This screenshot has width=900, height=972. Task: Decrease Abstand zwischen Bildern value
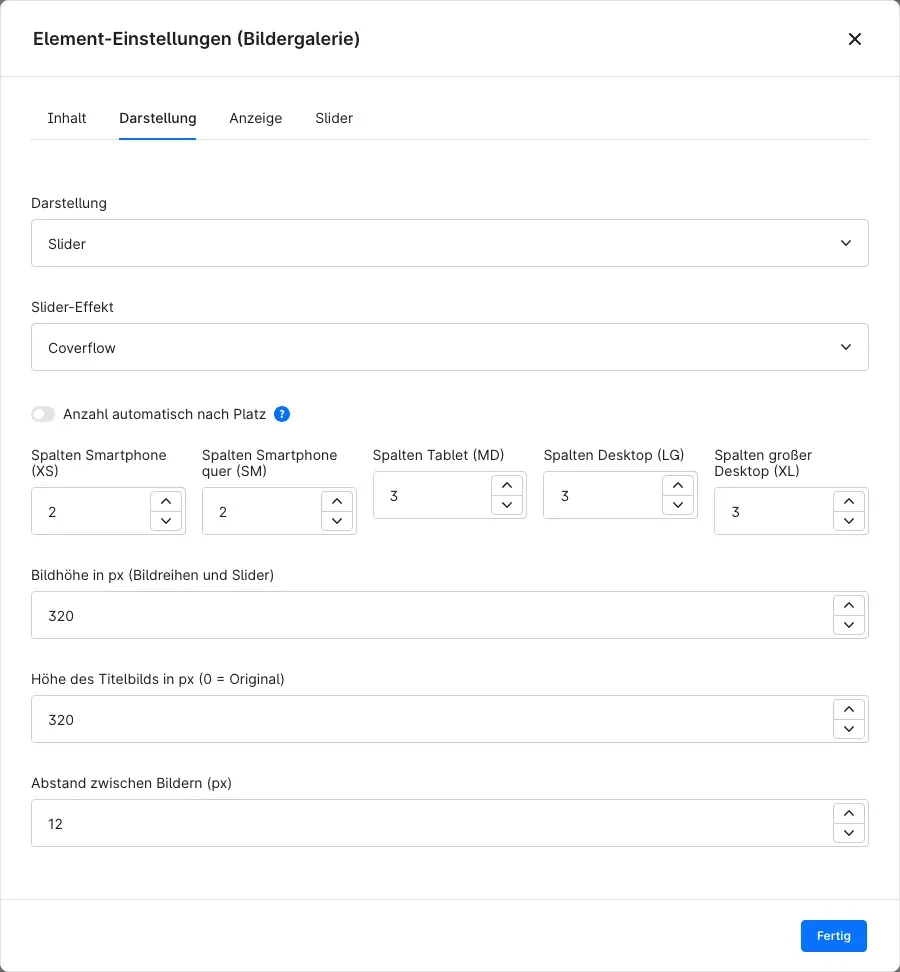(849, 833)
